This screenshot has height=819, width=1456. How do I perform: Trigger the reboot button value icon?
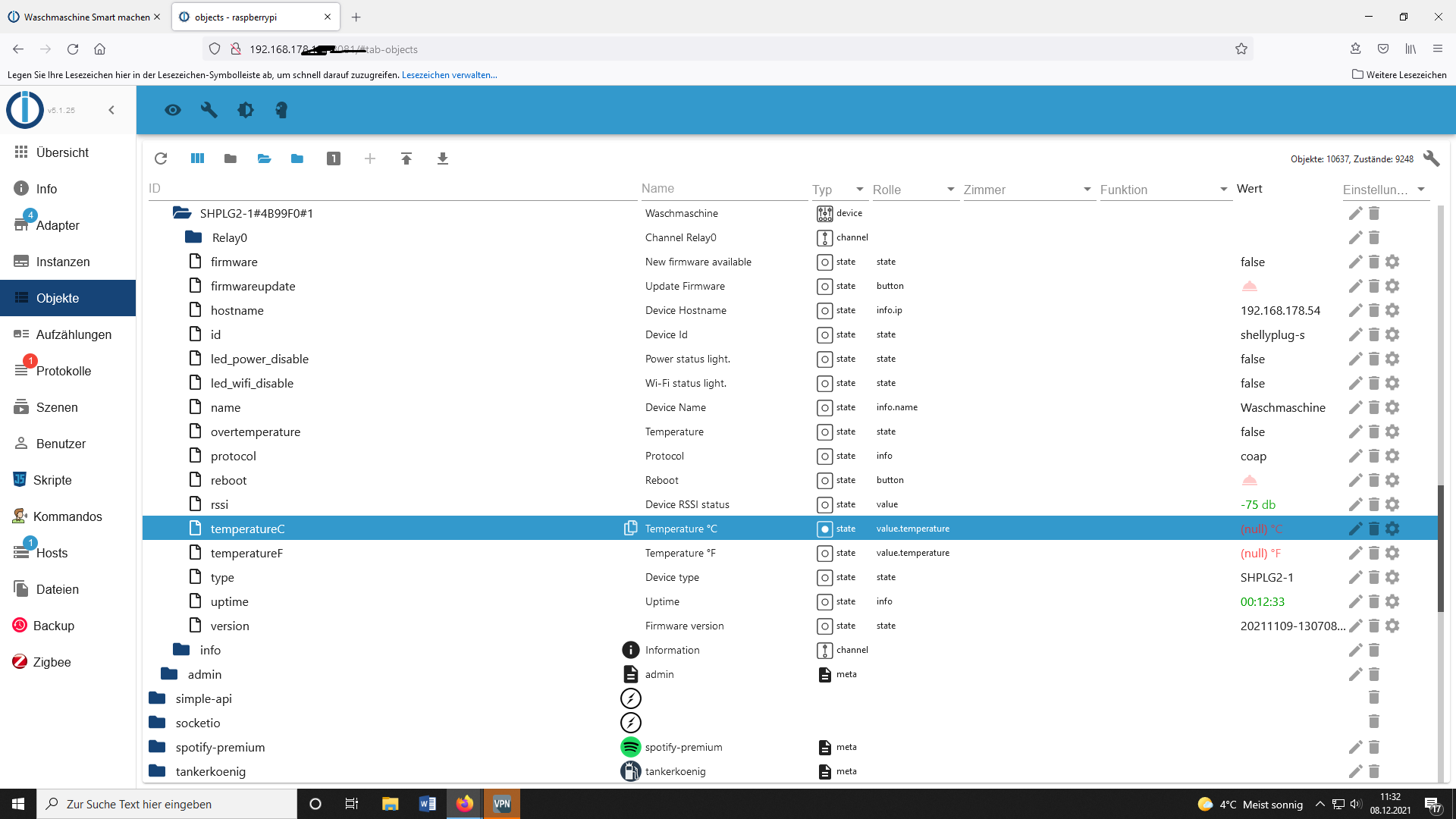click(1250, 480)
